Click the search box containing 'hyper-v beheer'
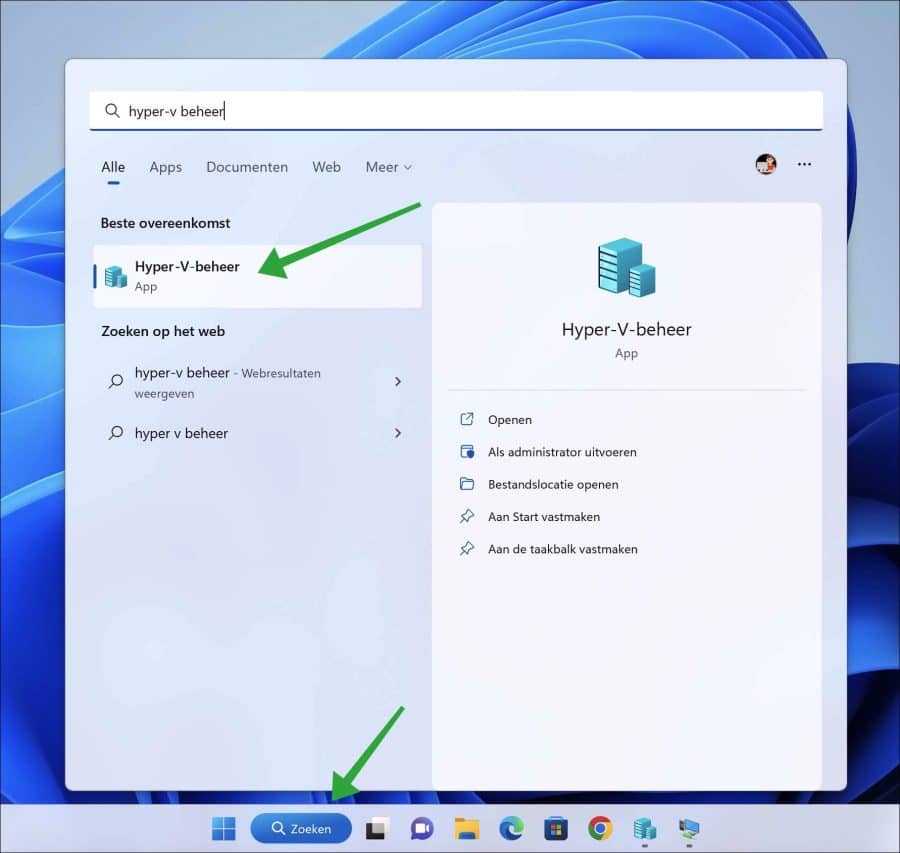900x853 pixels. pos(456,111)
